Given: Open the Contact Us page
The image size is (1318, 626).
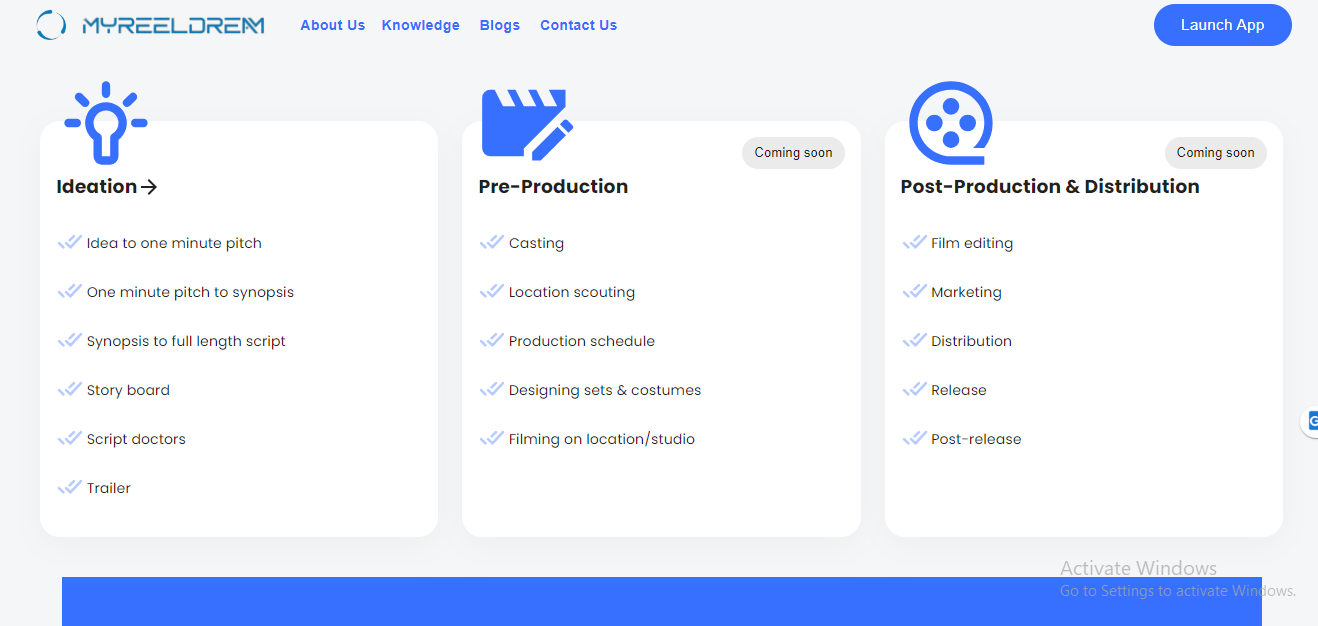Looking at the screenshot, I should tap(578, 25).
